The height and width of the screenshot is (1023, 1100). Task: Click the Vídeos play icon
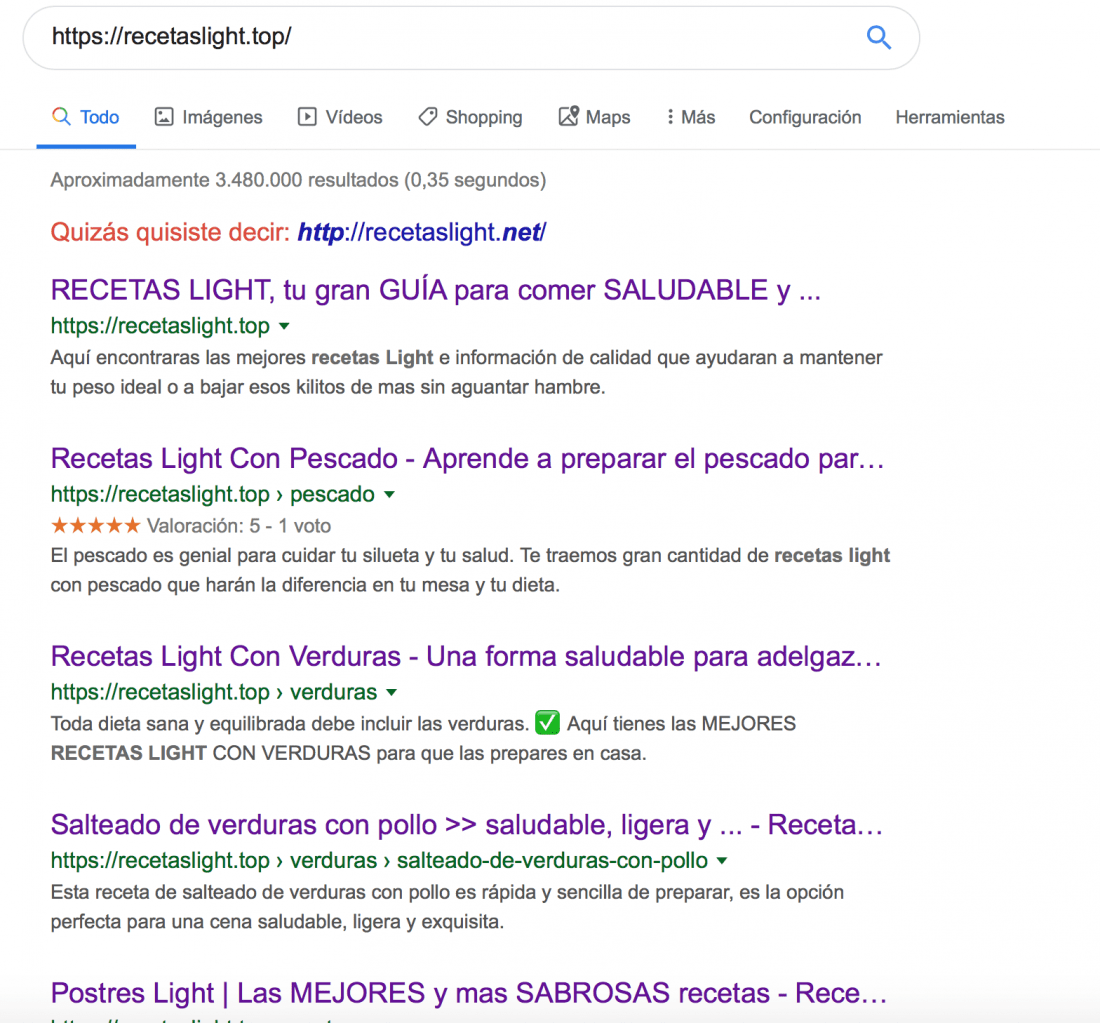307,116
